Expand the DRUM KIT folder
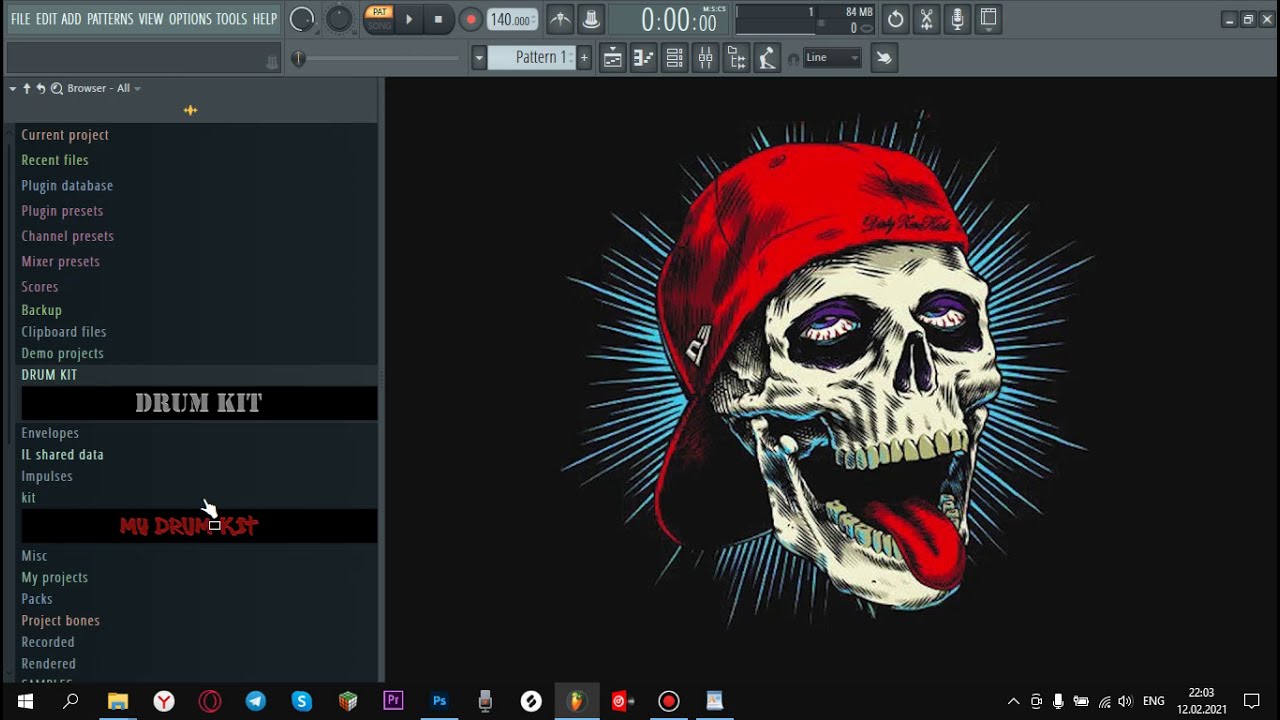 coord(49,375)
